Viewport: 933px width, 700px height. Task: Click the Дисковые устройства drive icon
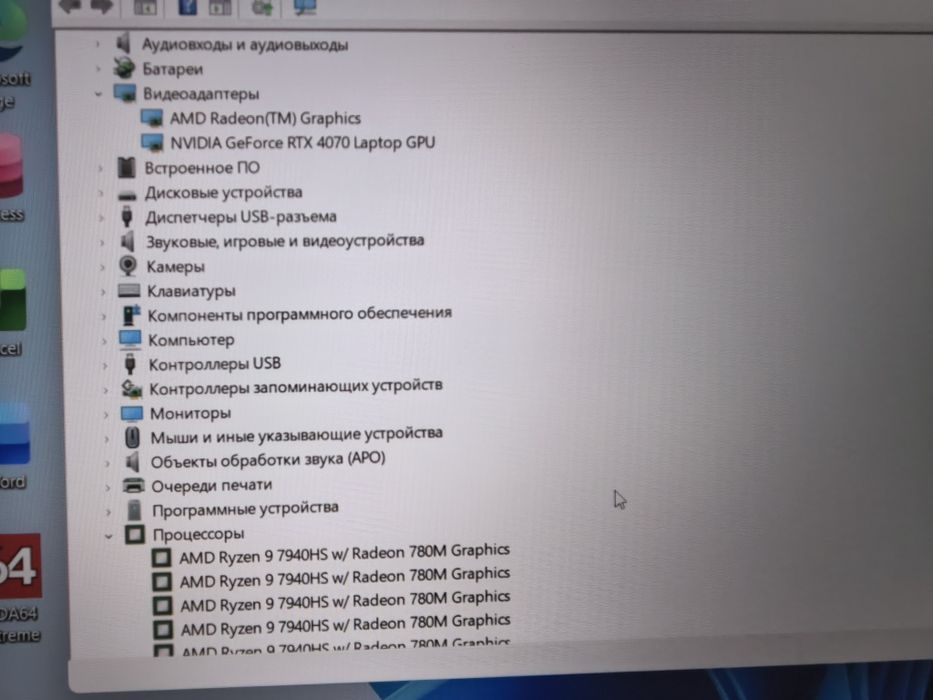point(127,195)
